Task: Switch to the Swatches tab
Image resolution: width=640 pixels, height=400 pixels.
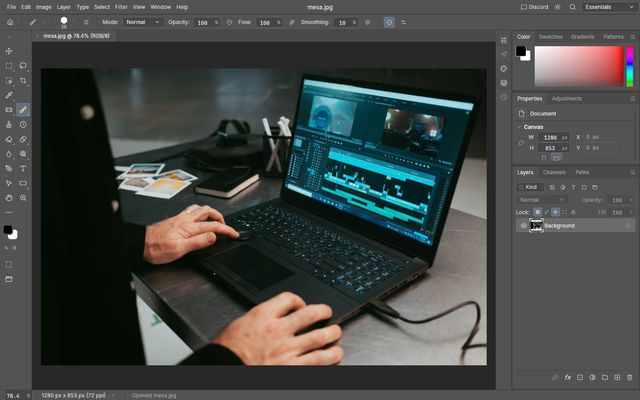Action: (551, 37)
